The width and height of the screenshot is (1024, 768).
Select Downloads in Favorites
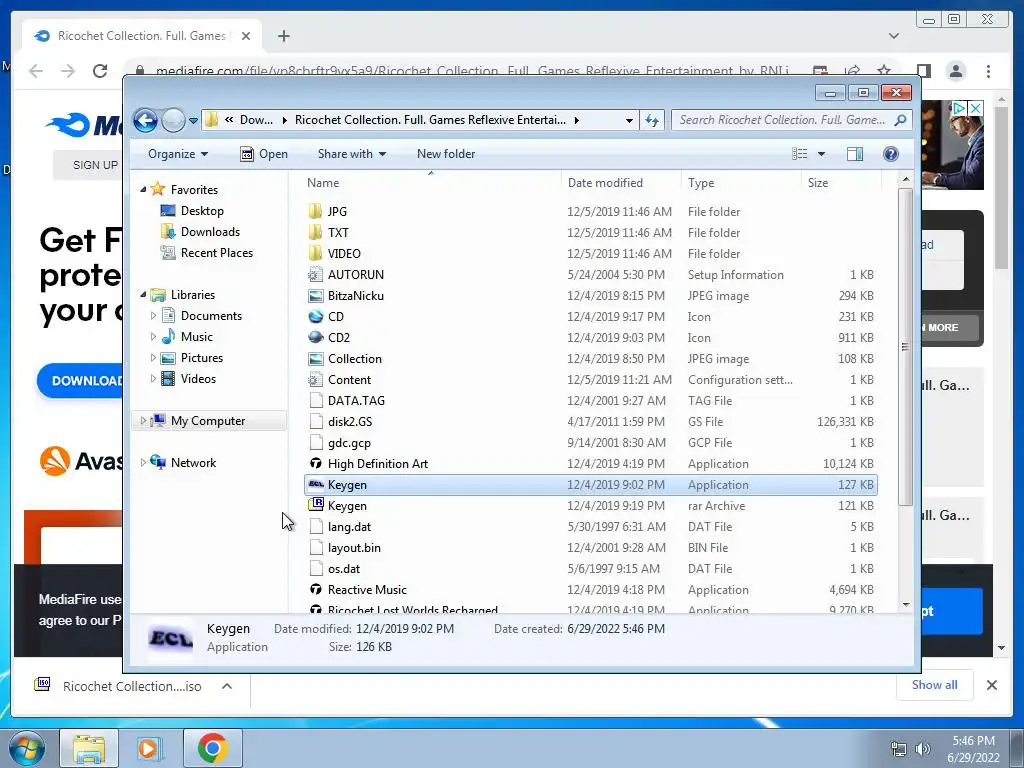click(210, 232)
